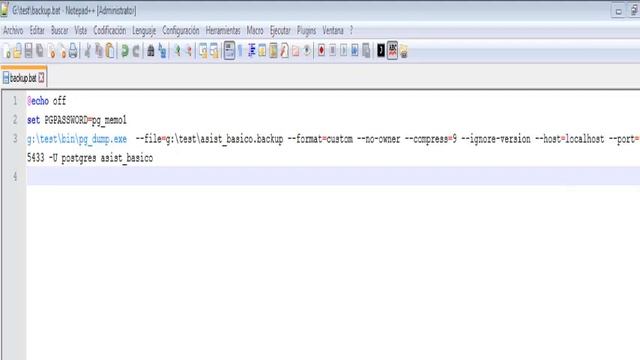This screenshot has height=360, width=640.
Task: Click the Stop Recording macro icon
Action: pos(333,51)
